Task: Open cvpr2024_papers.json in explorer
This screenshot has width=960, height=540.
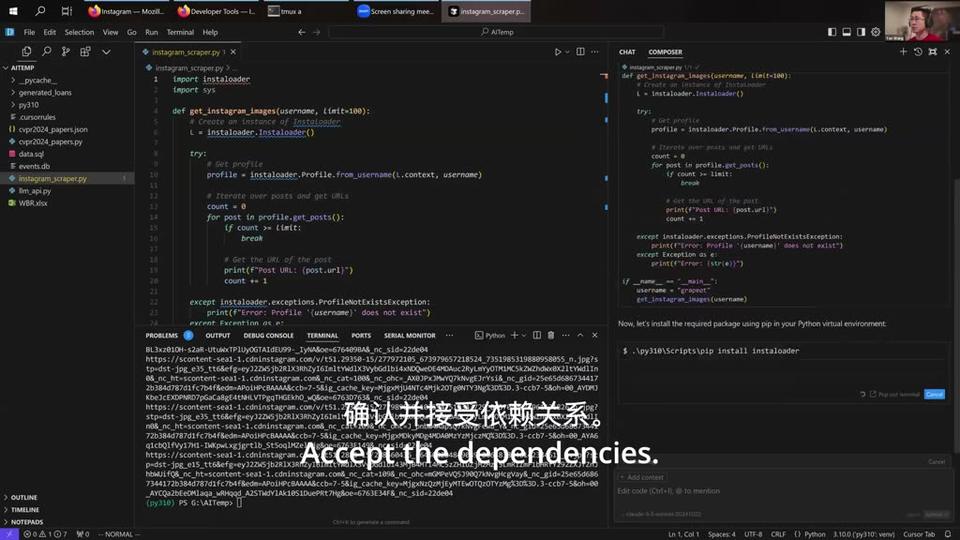Action: point(67,129)
